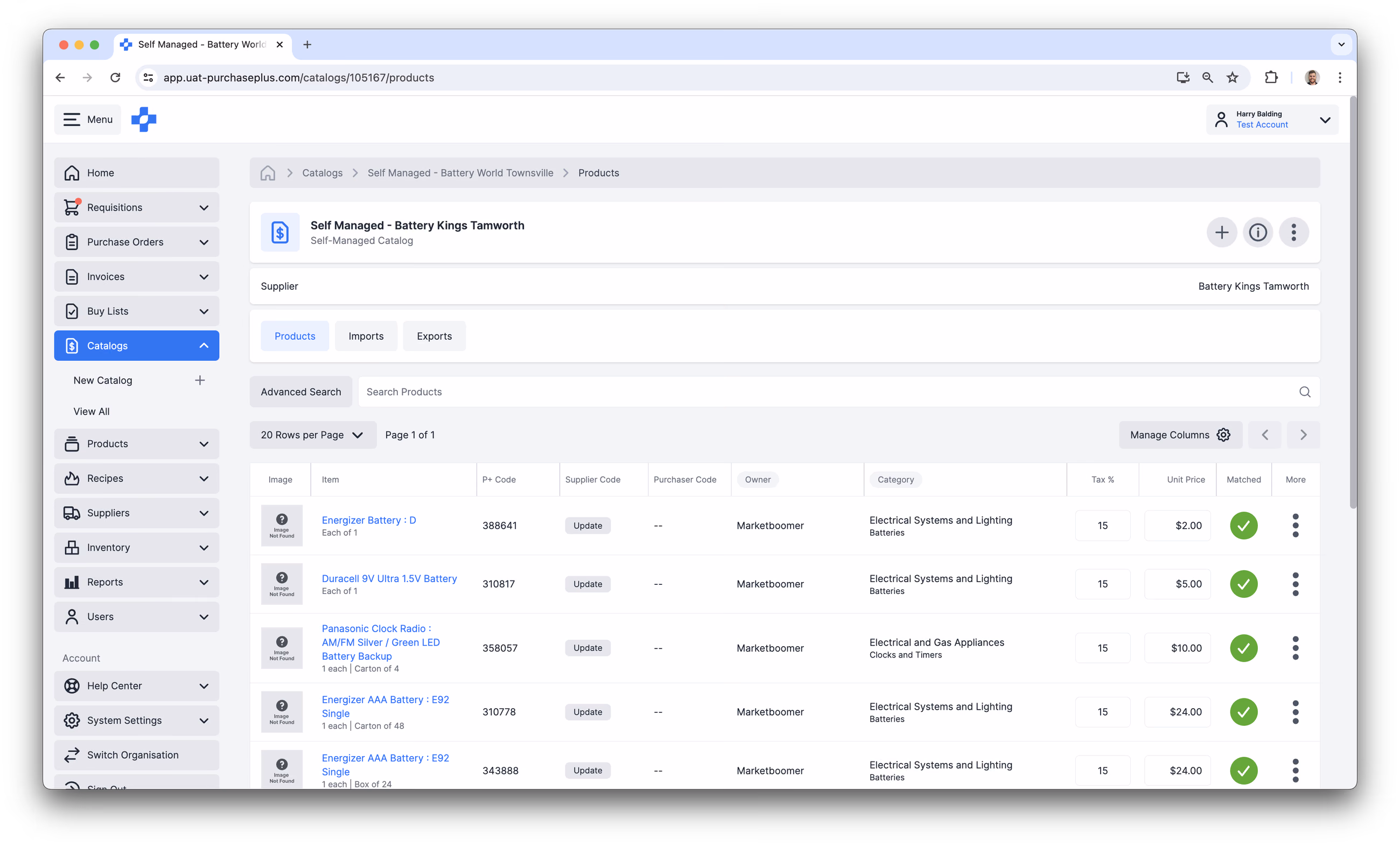Go back in browser
The width and height of the screenshot is (1400, 846).
pyautogui.click(x=60, y=77)
